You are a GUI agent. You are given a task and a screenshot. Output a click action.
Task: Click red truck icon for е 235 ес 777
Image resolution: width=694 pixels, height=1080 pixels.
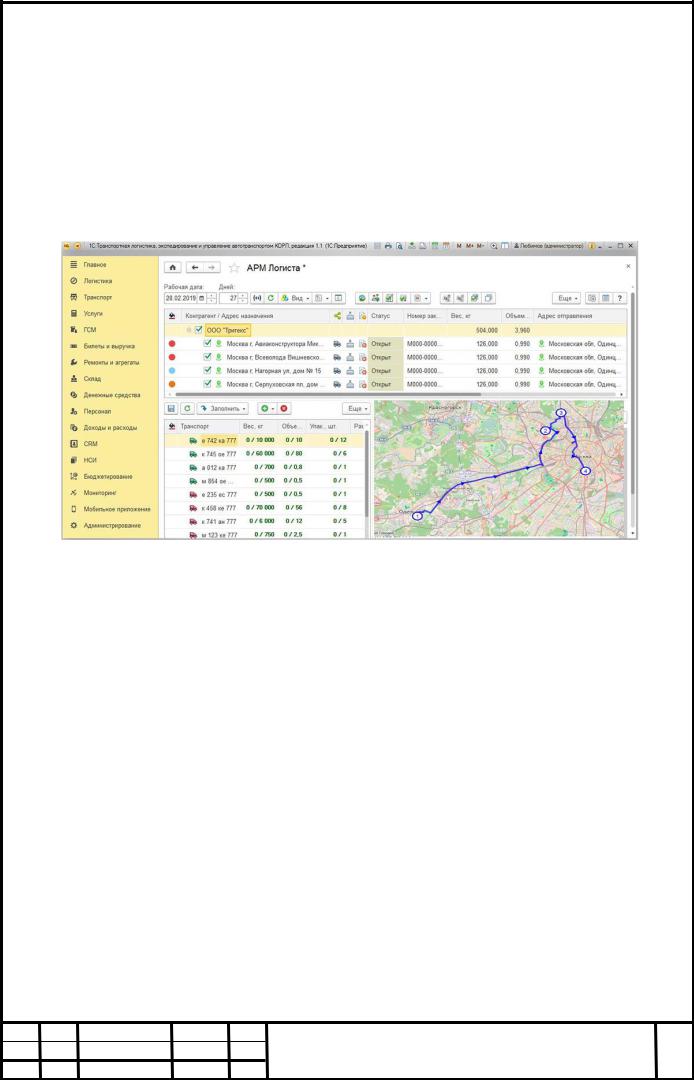(x=193, y=494)
